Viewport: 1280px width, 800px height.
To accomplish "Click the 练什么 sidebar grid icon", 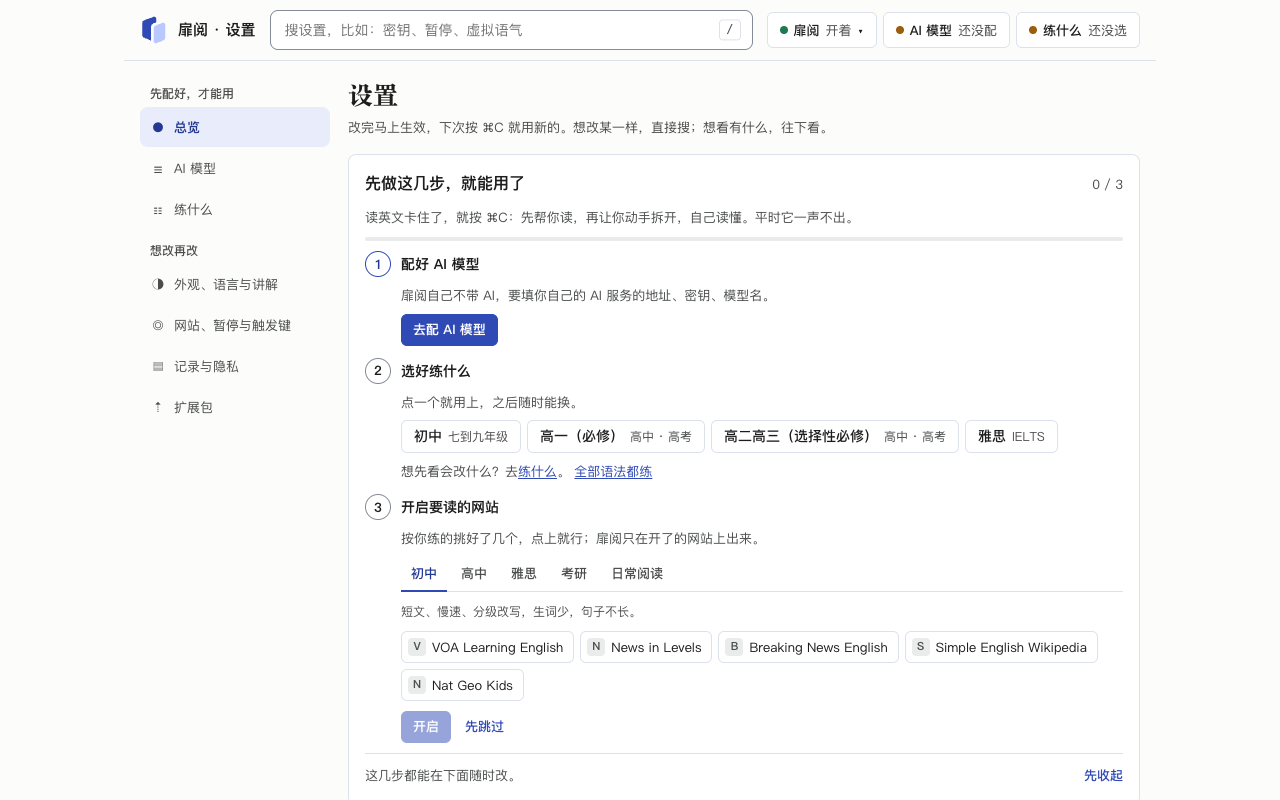I will (x=158, y=210).
